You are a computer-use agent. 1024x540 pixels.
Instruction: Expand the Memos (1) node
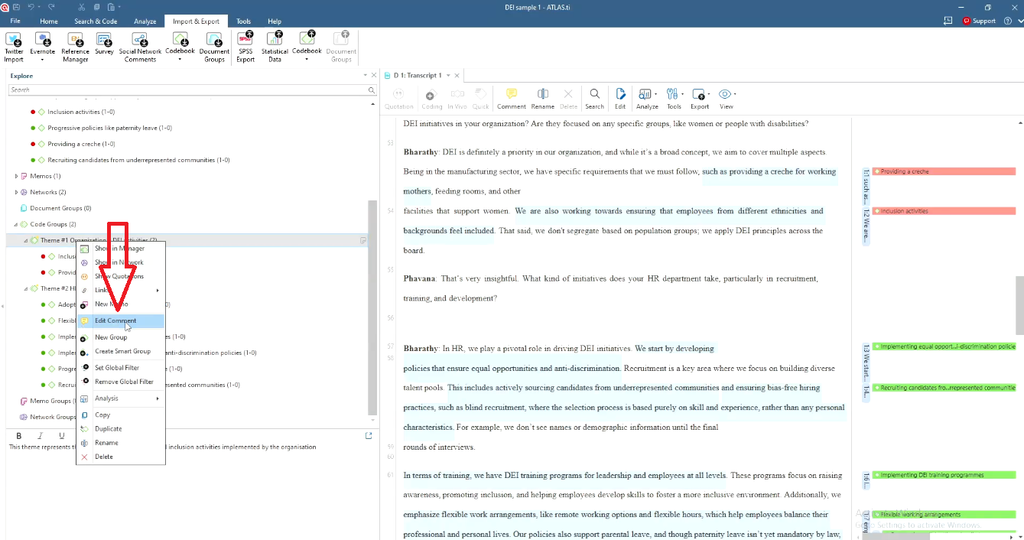coord(16,176)
